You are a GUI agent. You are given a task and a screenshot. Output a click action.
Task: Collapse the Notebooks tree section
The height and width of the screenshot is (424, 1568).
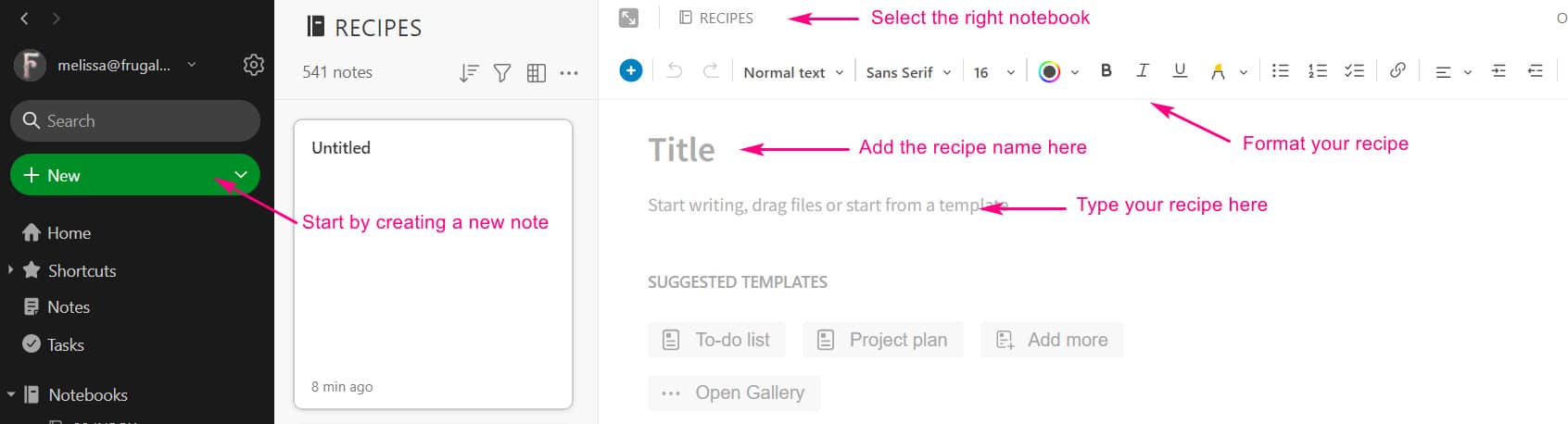point(11,394)
